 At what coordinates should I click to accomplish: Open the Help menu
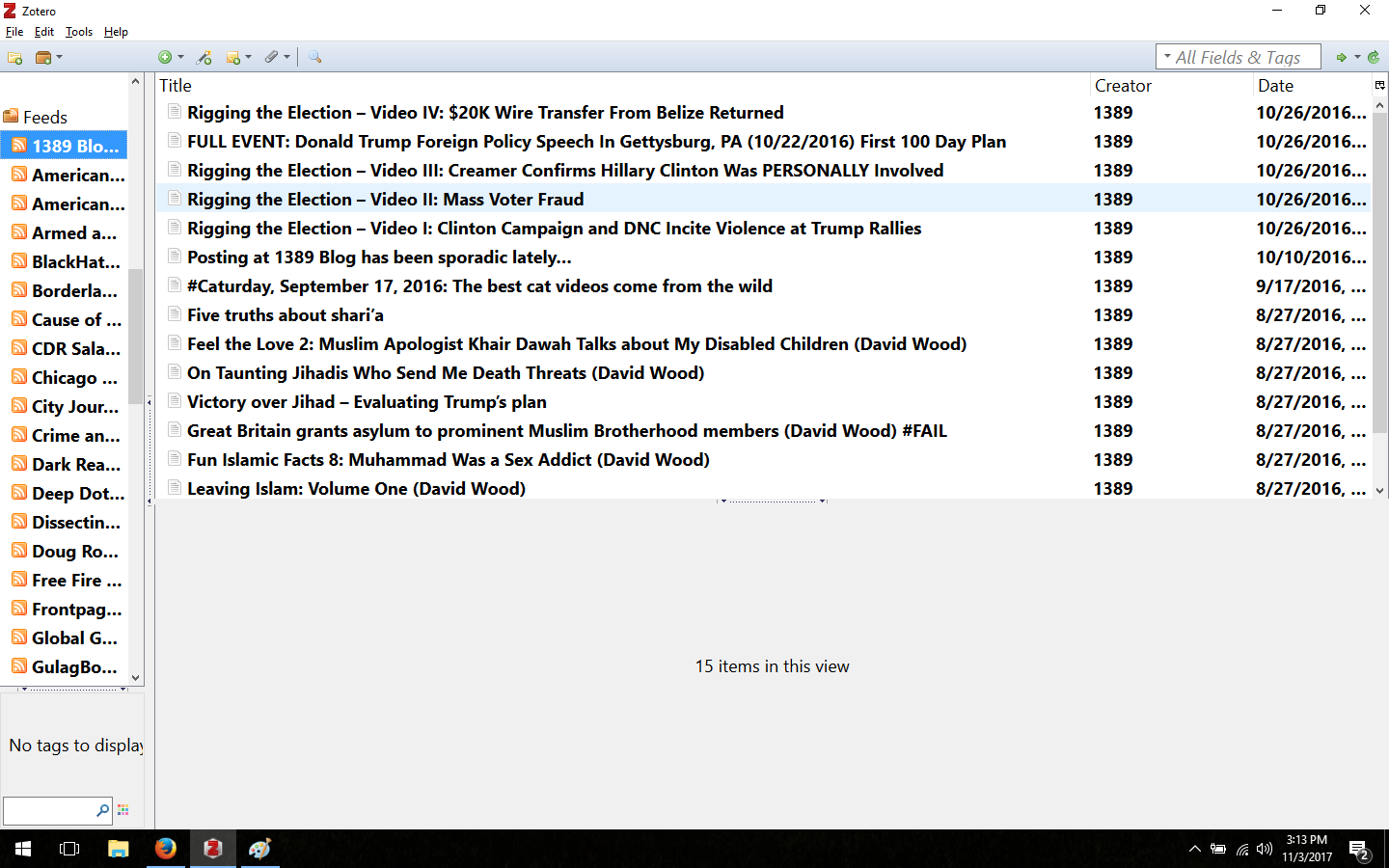116,32
